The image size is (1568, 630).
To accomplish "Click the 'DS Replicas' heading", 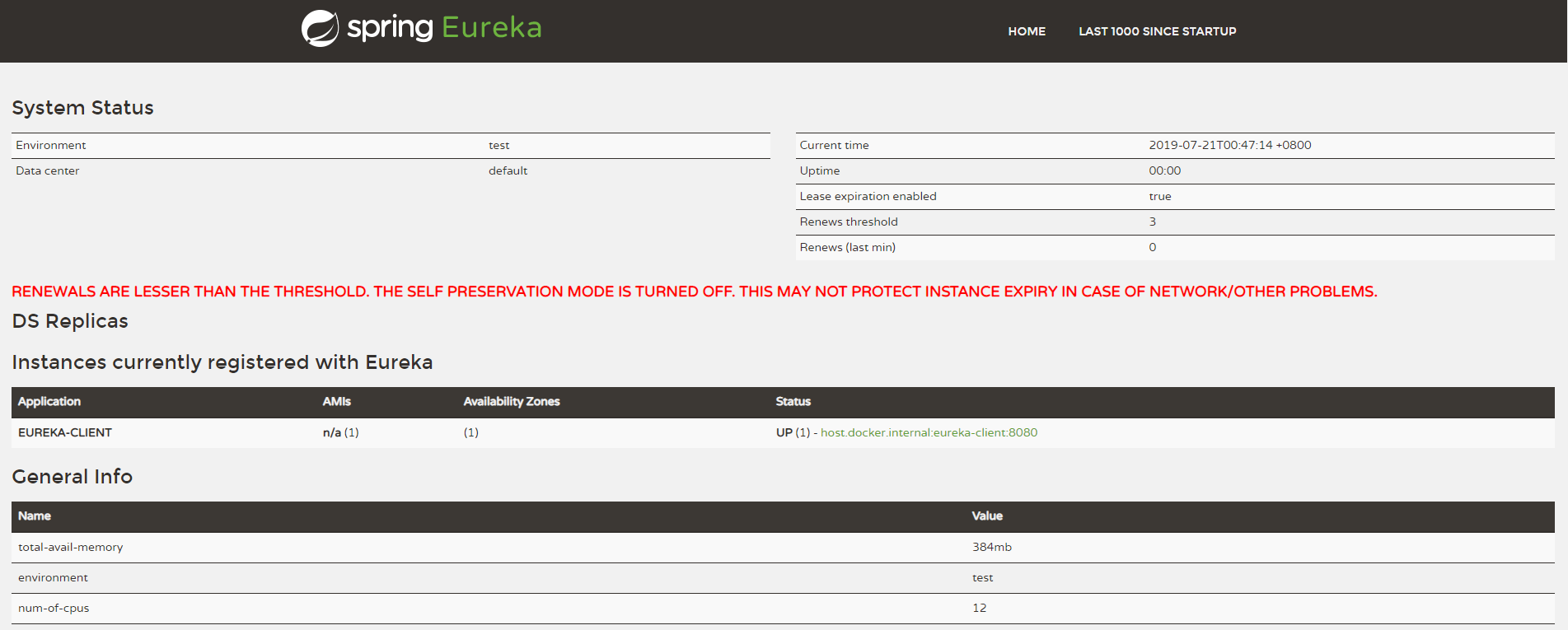I will click(70, 321).
